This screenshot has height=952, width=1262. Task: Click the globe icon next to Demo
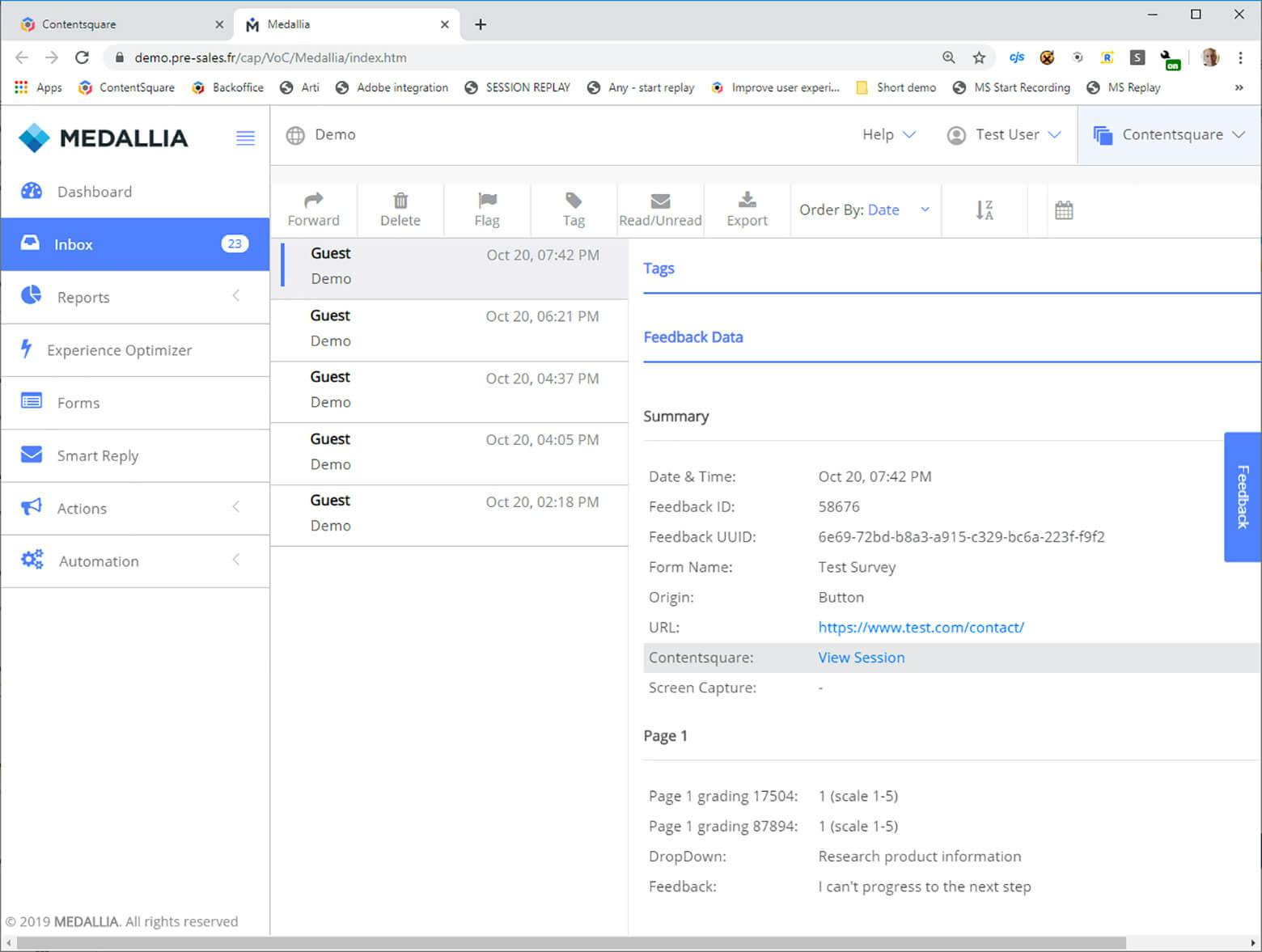(295, 135)
